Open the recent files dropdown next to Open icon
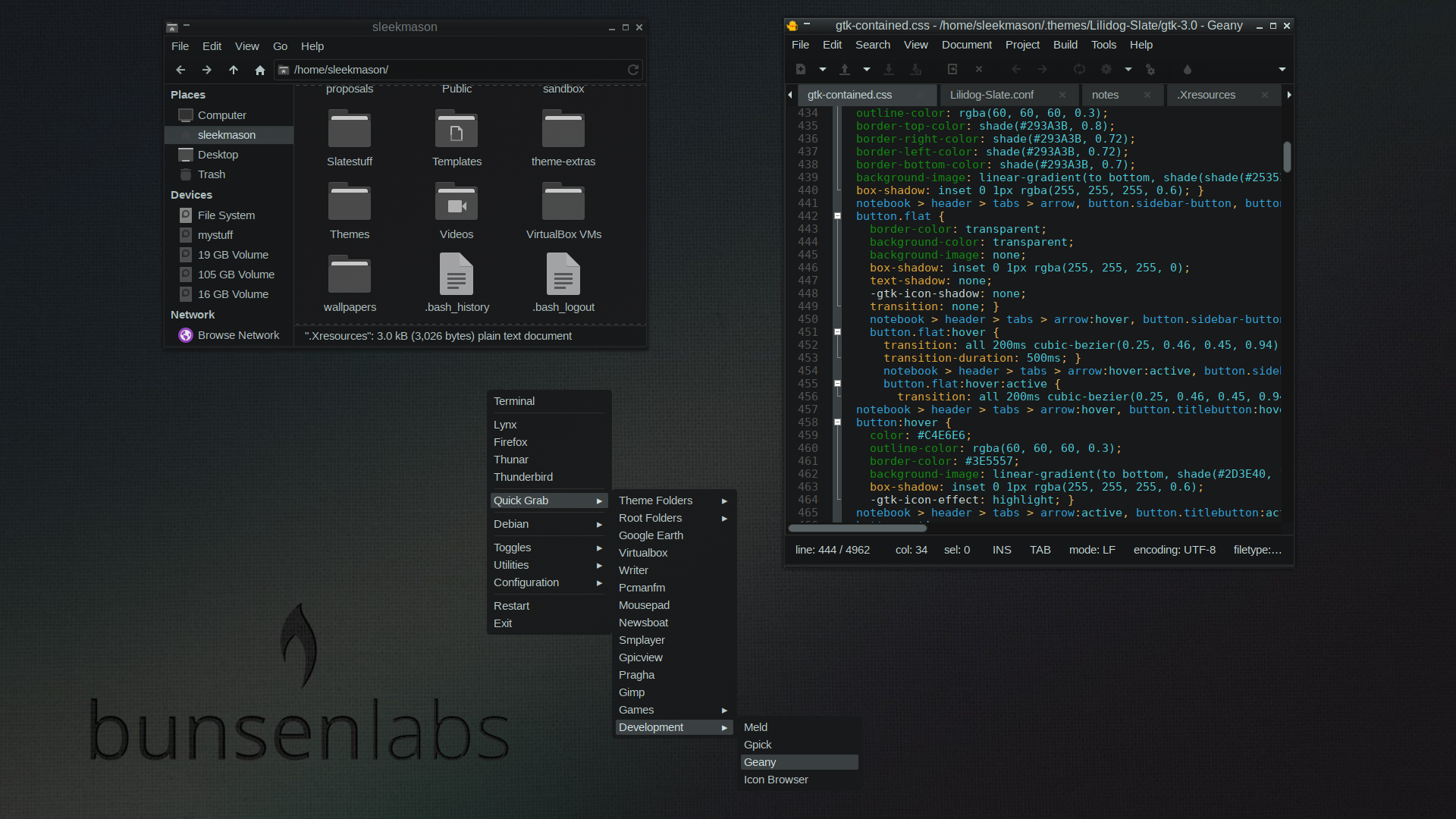The image size is (1456, 819). pos(867,69)
